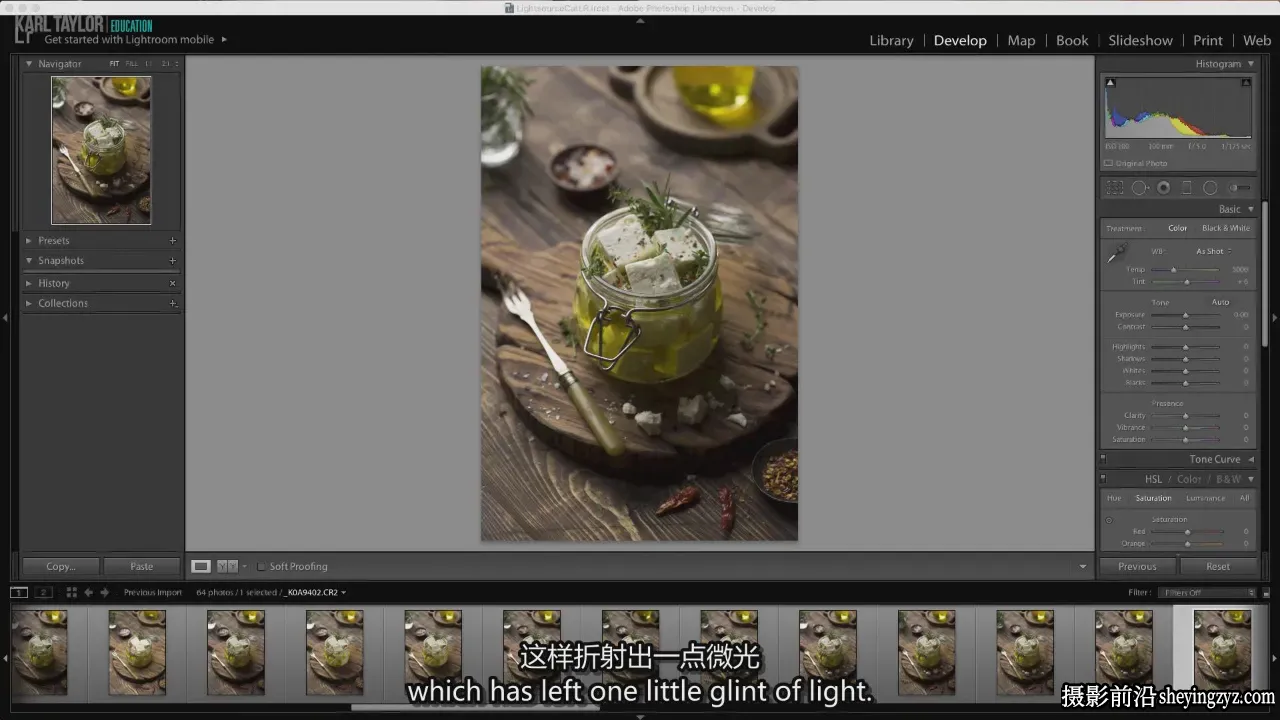Set Navigator zoom to FIT

click(x=114, y=64)
